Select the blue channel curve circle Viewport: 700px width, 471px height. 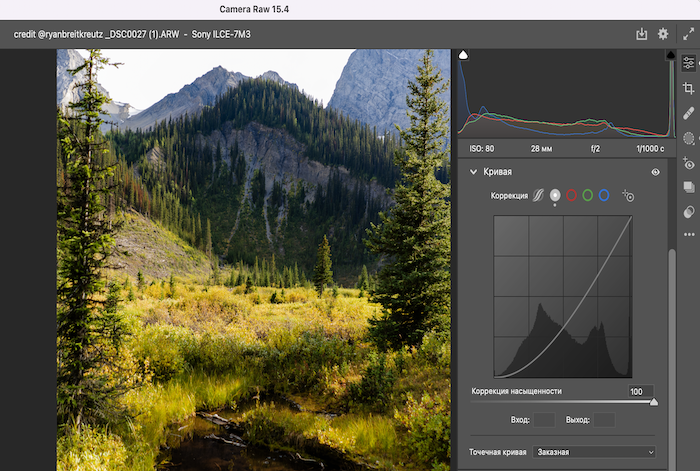pyautogui.click(x=604, y=195)
